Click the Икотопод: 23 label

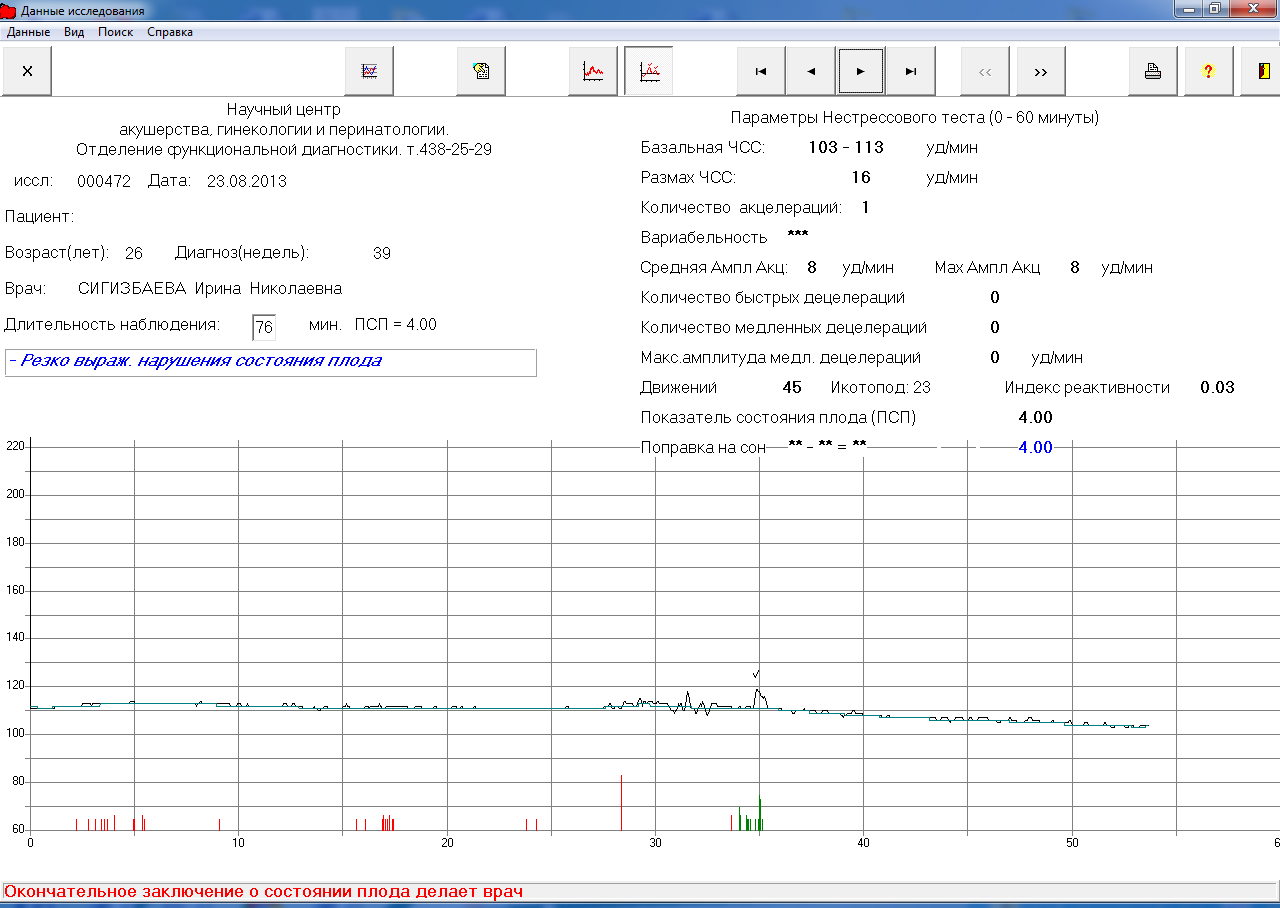[881, 388]
